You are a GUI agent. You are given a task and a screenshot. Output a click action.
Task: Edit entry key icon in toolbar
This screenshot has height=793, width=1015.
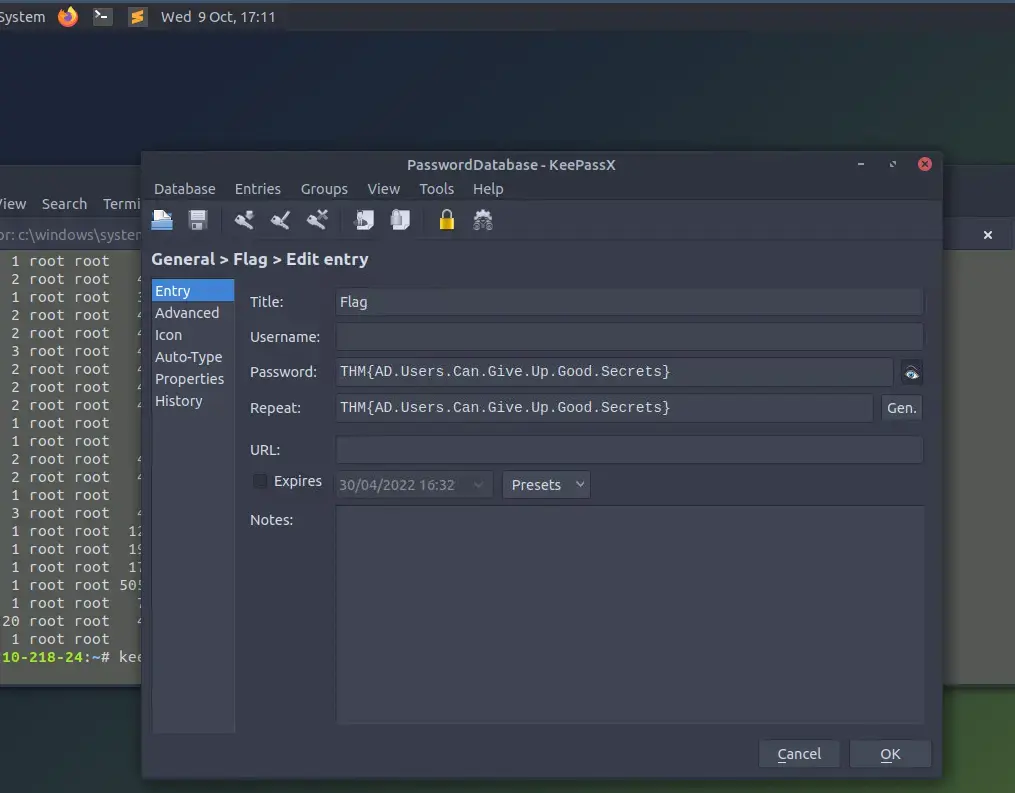point(280,220)
